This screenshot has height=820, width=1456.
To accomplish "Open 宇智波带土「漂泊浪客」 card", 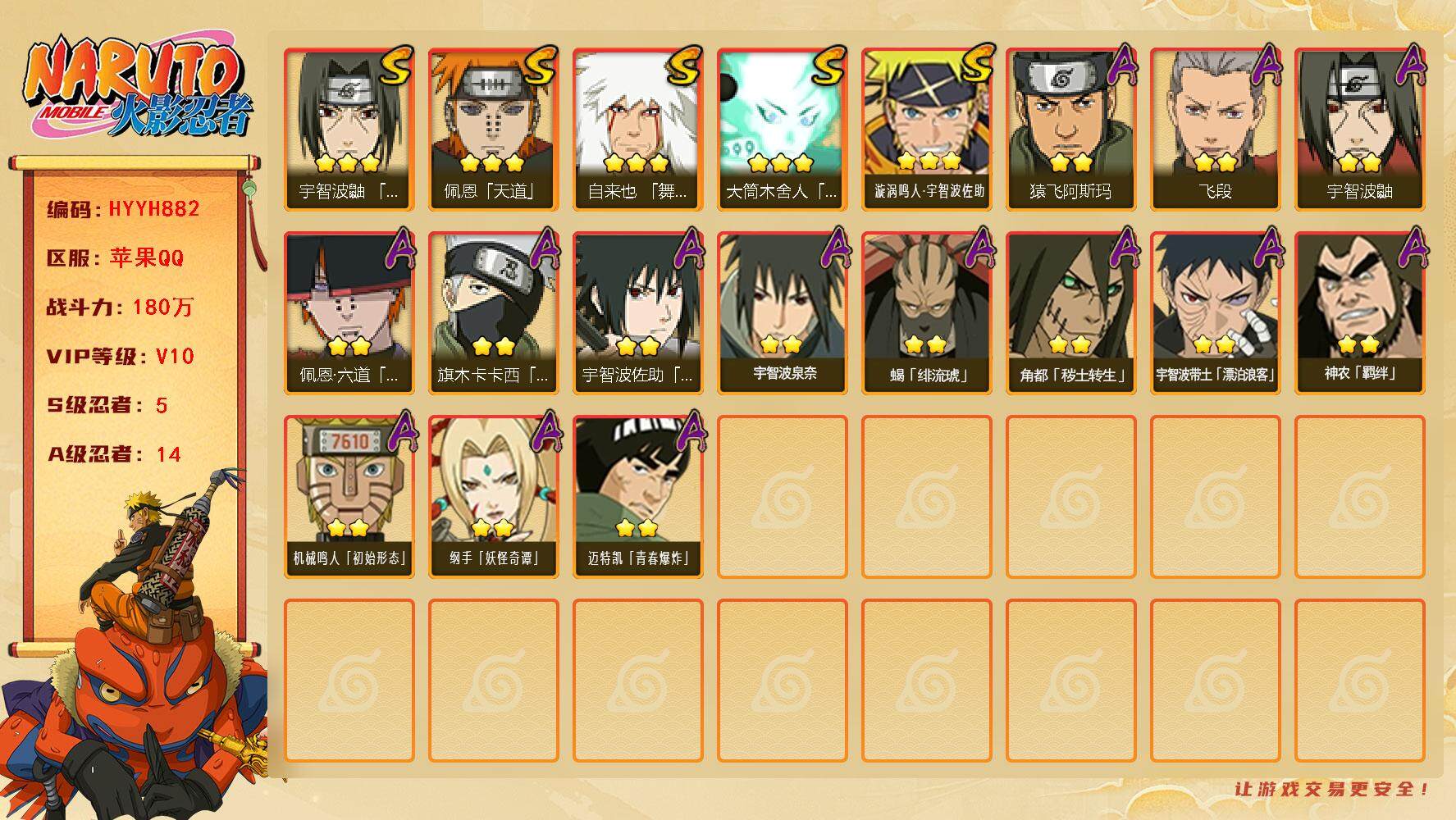I will [1215, 313].
